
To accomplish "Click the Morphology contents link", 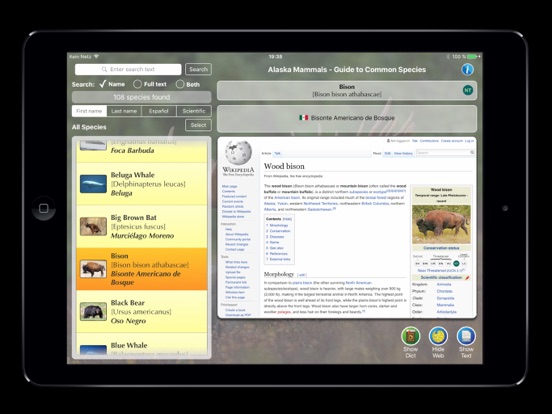I will coord(278,225).
